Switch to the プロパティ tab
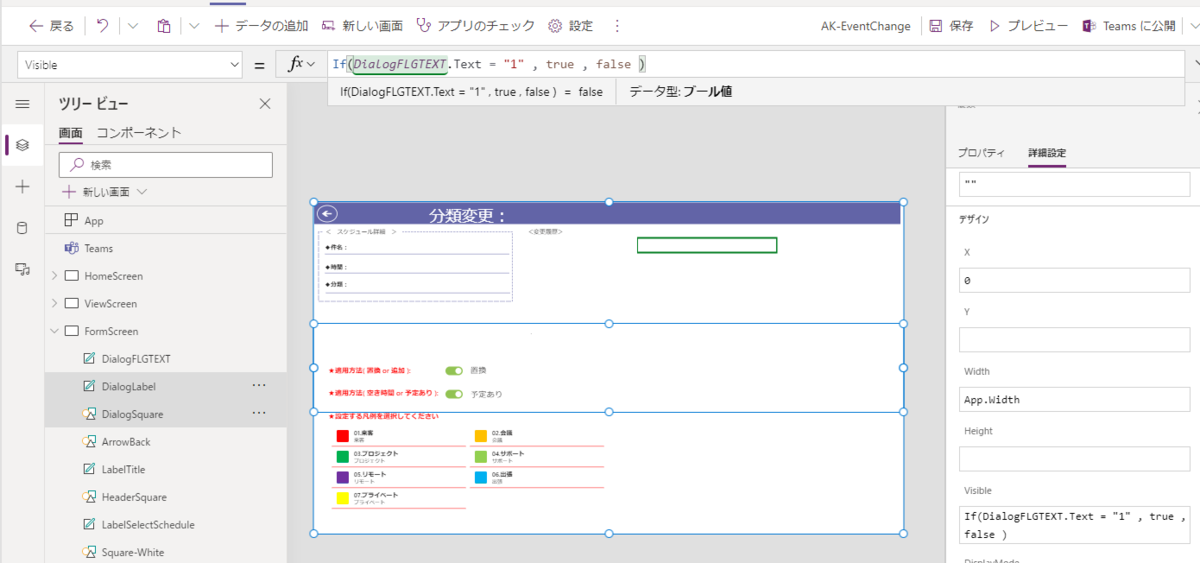 tap(981, 153)
